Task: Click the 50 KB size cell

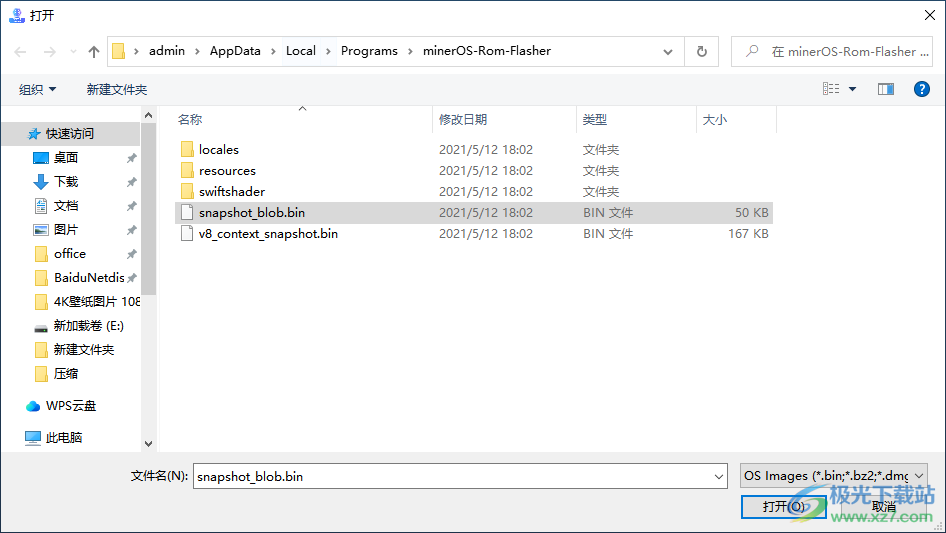Action: [751, 212]
